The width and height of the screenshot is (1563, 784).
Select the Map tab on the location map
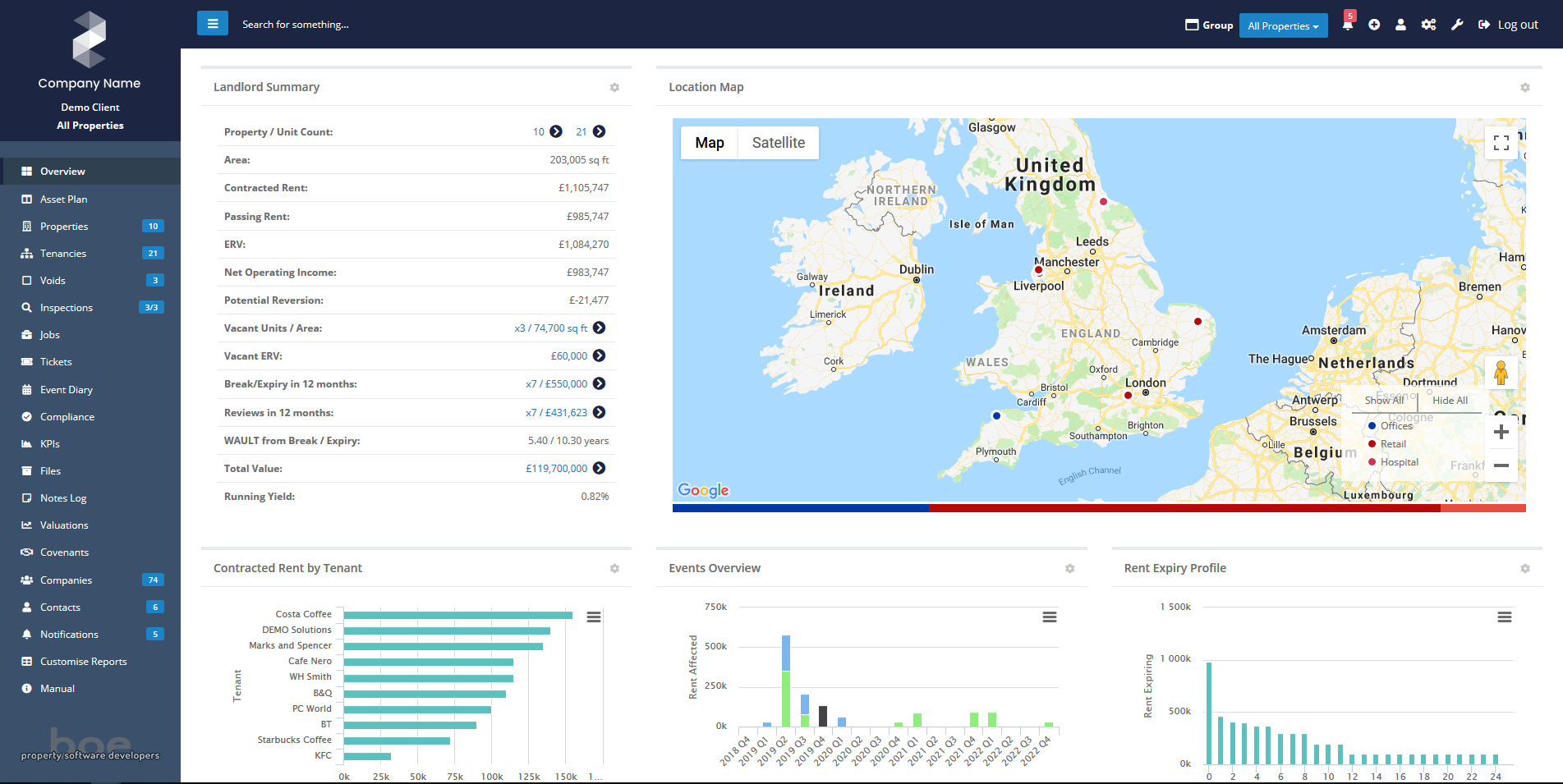(709, 142)
